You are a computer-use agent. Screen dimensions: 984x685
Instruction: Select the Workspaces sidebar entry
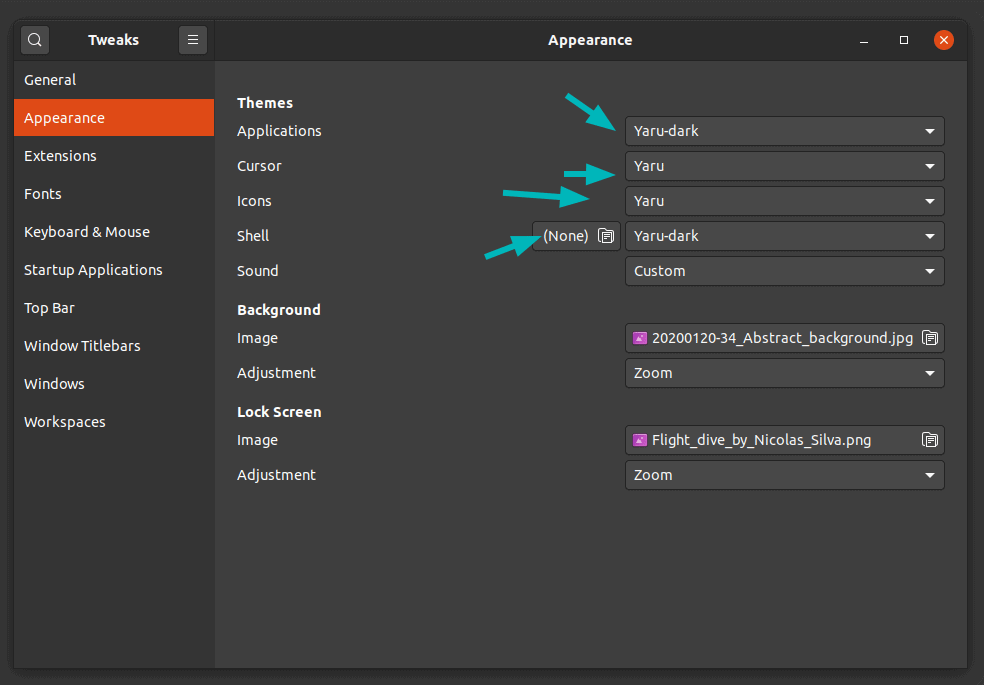[x=64, y=421]
